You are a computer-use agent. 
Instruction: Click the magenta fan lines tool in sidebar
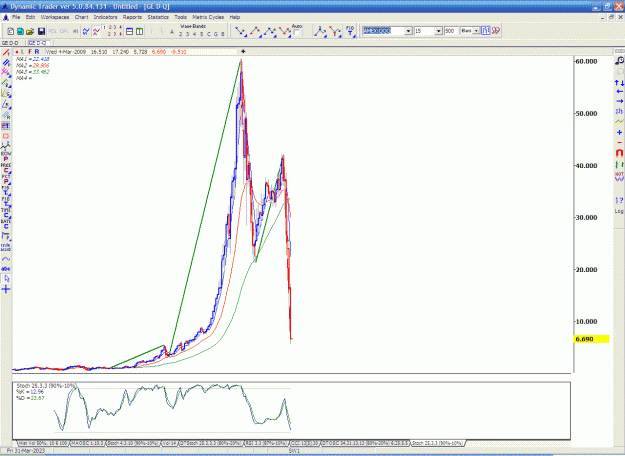click(x=6, y=72)
